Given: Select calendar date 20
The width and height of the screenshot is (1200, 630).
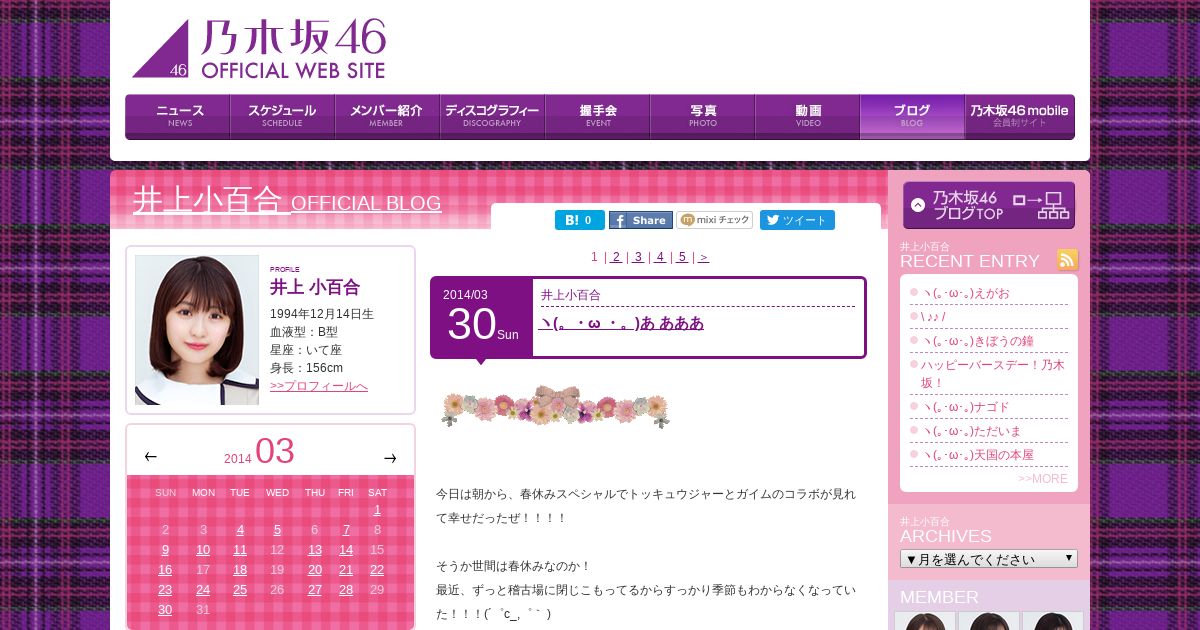Looking at the screenshot, I should (315, 570).
